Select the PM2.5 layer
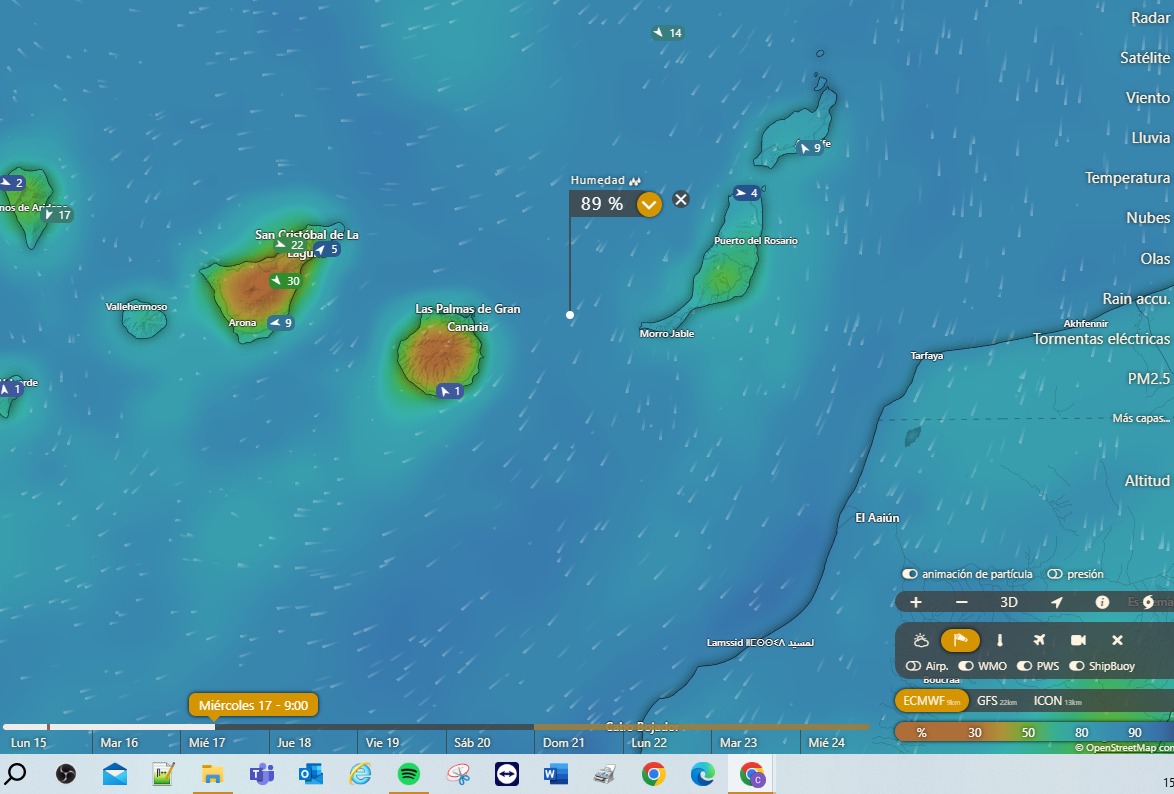 (1149, 379)
